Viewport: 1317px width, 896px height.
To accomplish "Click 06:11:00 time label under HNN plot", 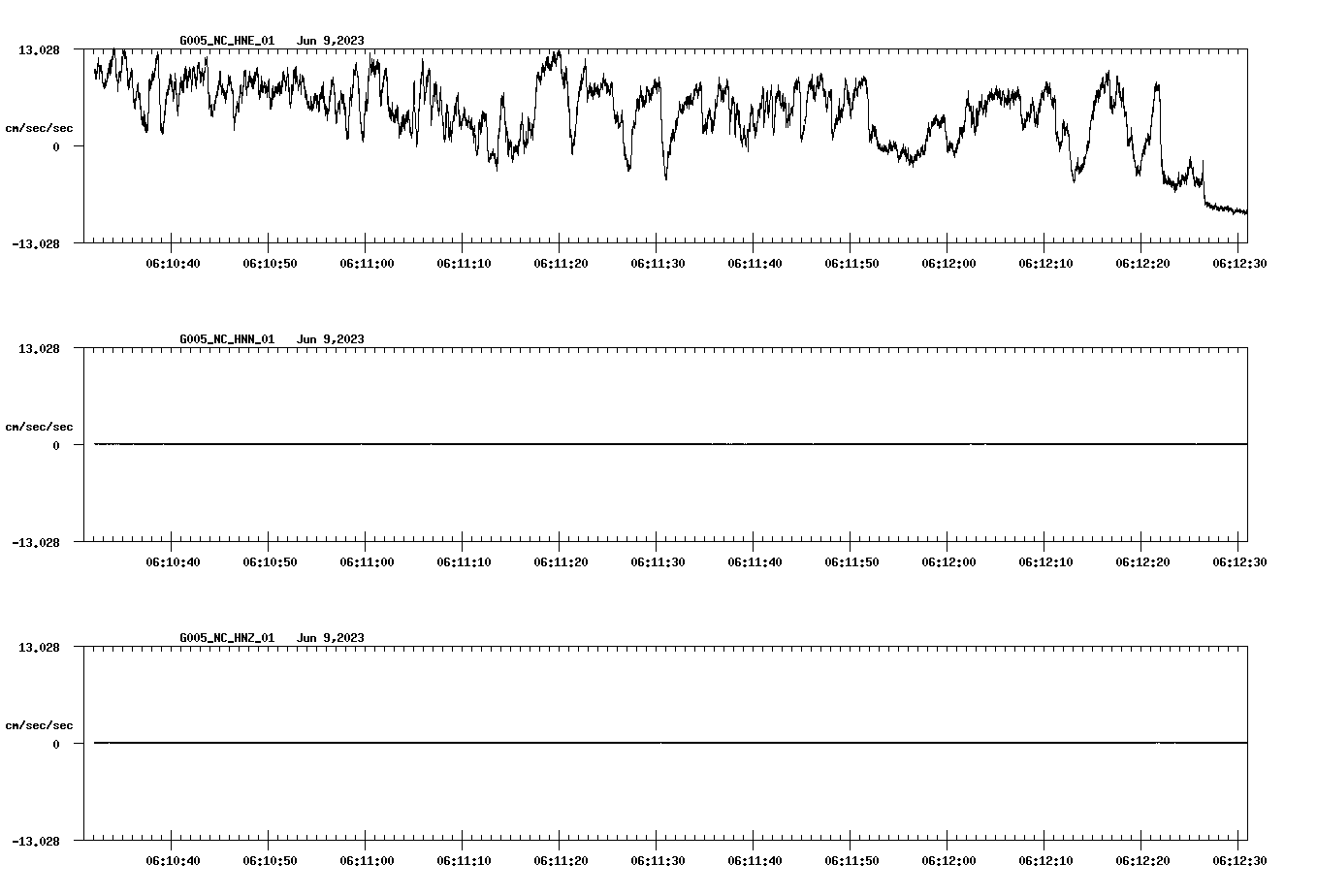I will [367, 562].
